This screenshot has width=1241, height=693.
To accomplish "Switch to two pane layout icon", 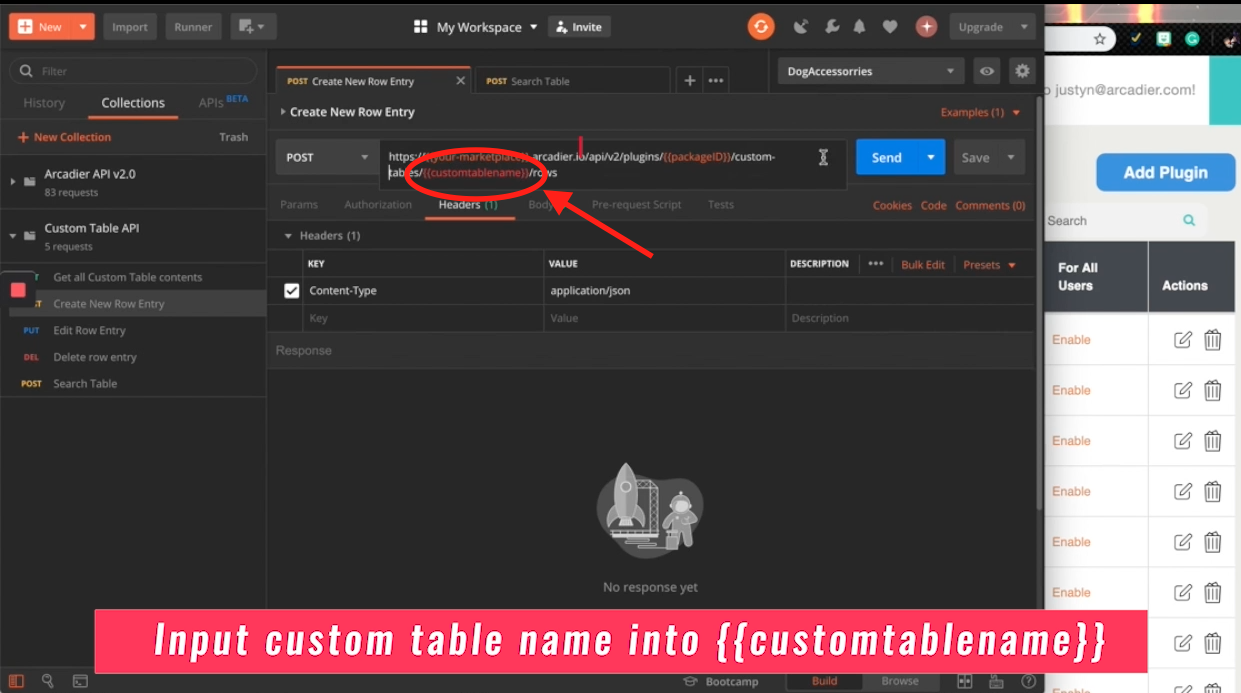I will (965, 681).
